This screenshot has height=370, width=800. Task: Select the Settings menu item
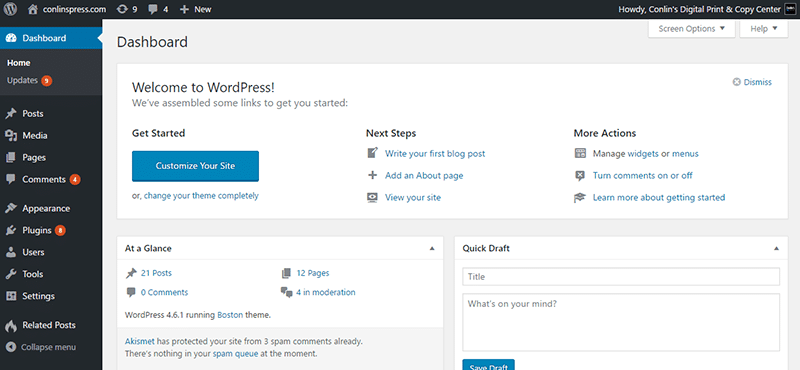38,296
